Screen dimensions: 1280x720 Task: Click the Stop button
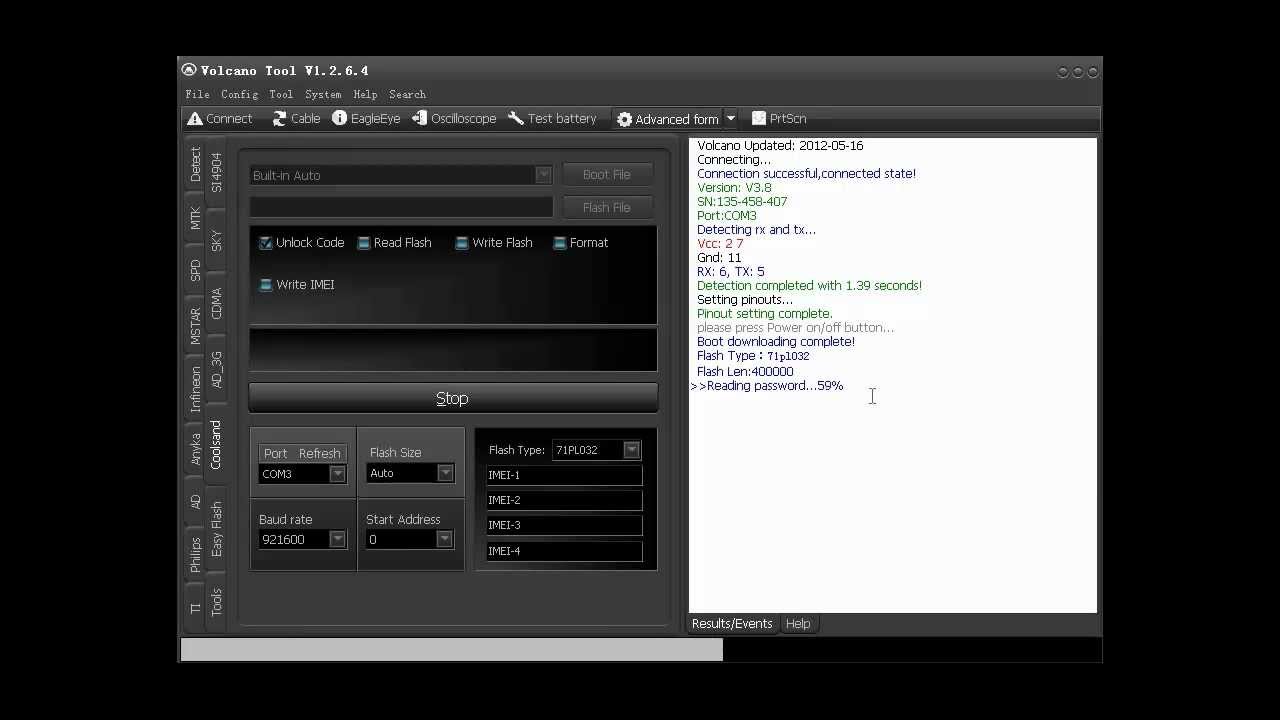pos(453,398)
